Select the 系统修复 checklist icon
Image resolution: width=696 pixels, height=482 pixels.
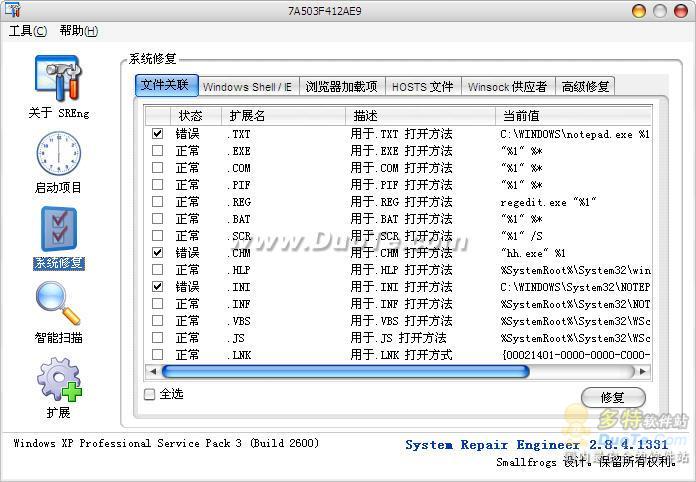coord(58,230)
